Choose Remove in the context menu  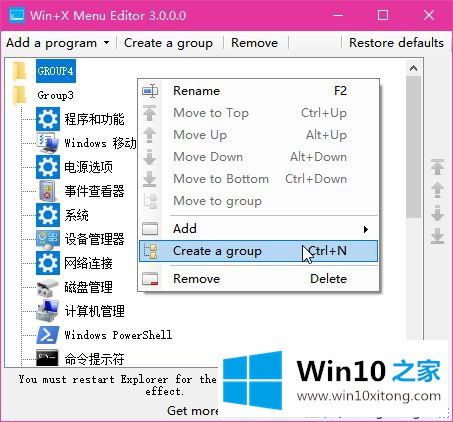point(259,279)
